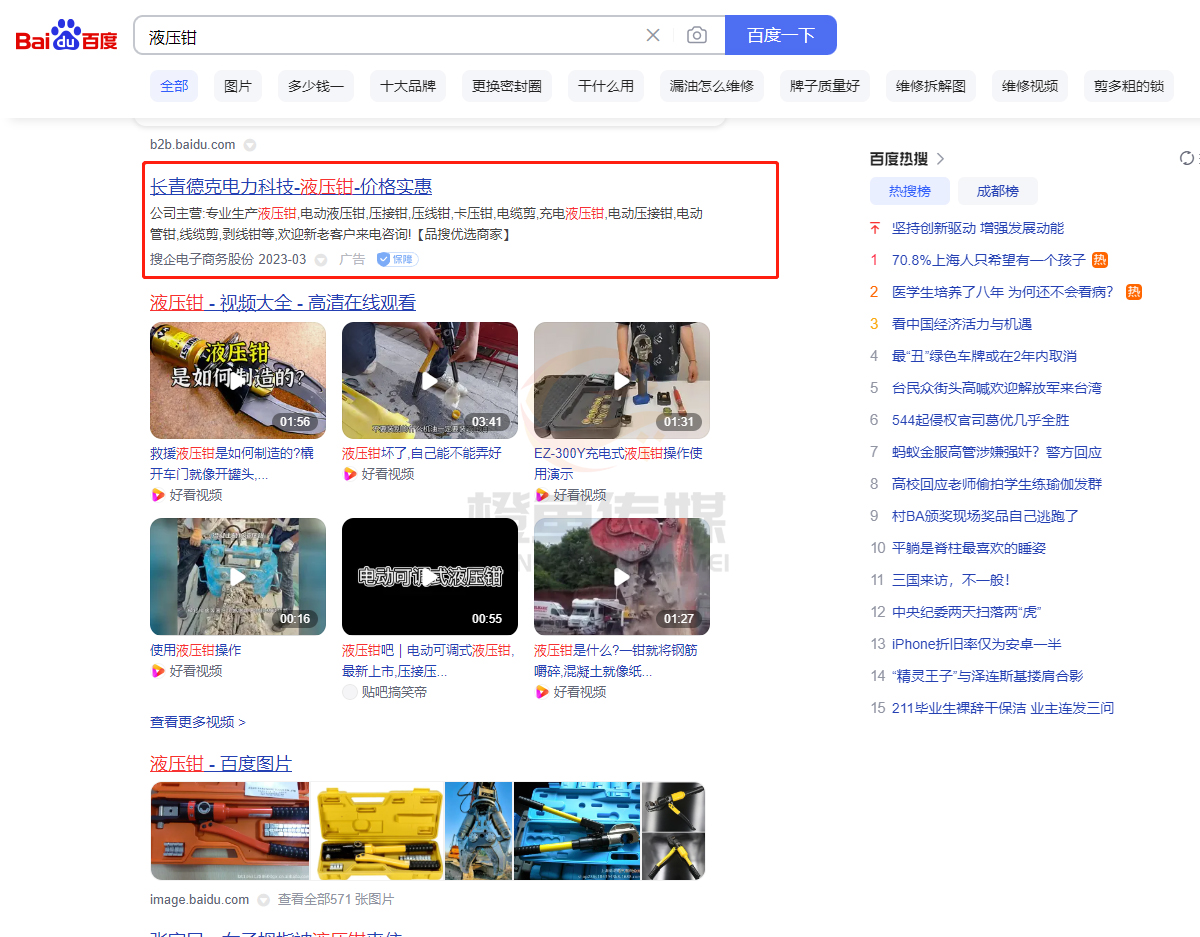
Task: Open the 长青德克电力科技 ad result title
Action: point(291,186)
